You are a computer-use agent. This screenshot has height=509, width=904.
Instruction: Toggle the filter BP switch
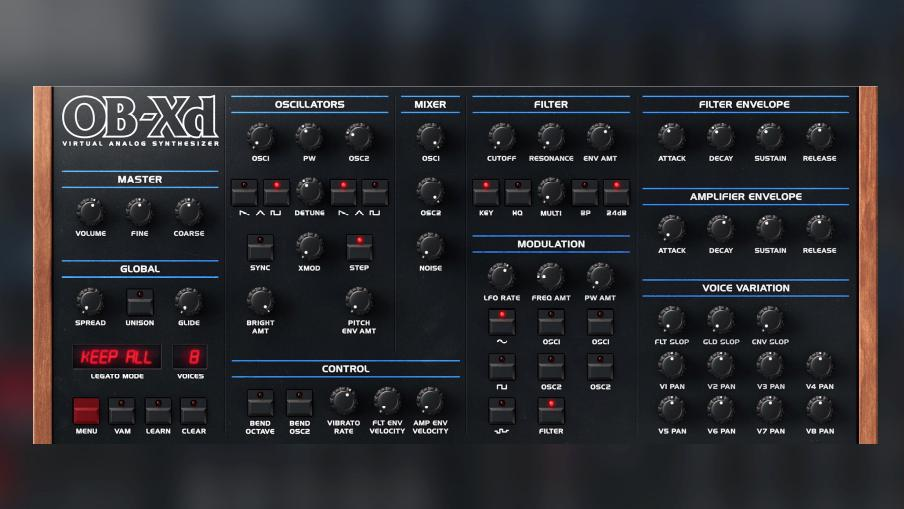click(x=585, y=193)
